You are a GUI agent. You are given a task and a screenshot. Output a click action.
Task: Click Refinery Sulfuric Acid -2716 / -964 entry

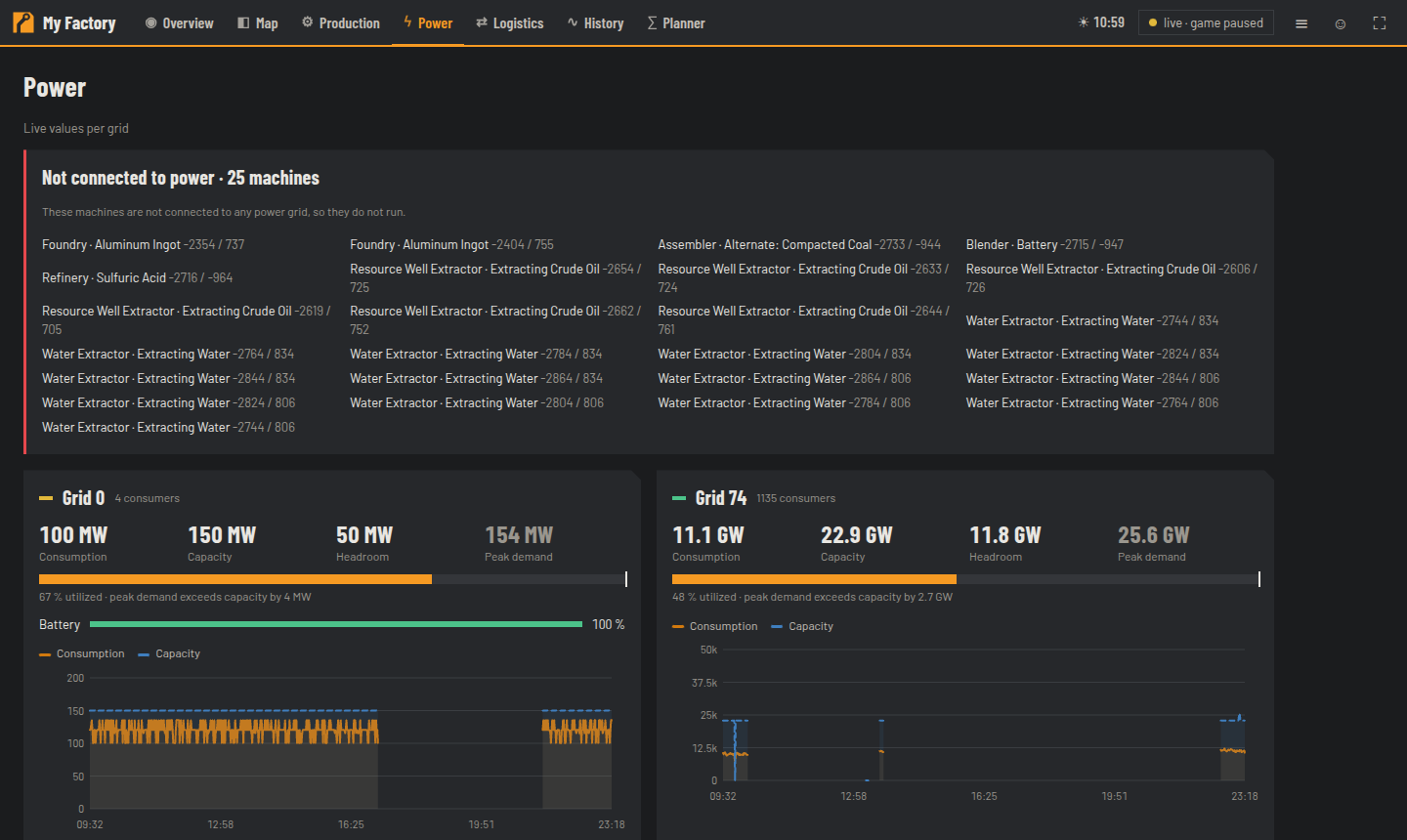pyautogui.click(x=138, y=278)
